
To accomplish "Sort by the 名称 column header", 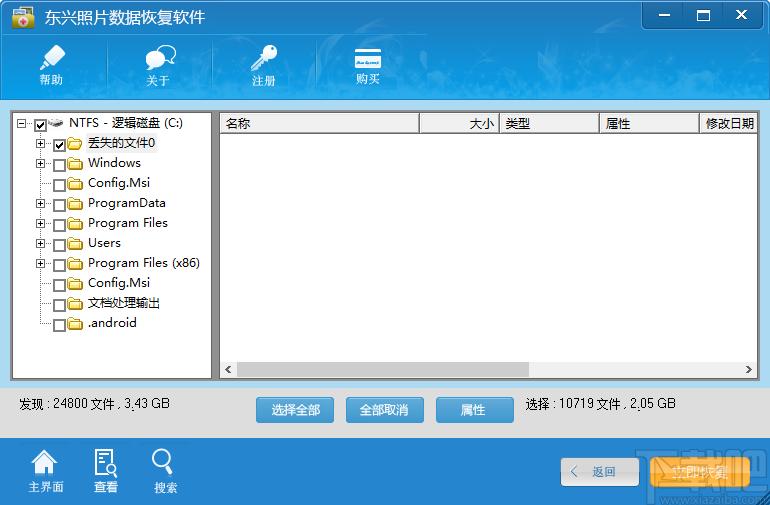I will tap(319, 123).
